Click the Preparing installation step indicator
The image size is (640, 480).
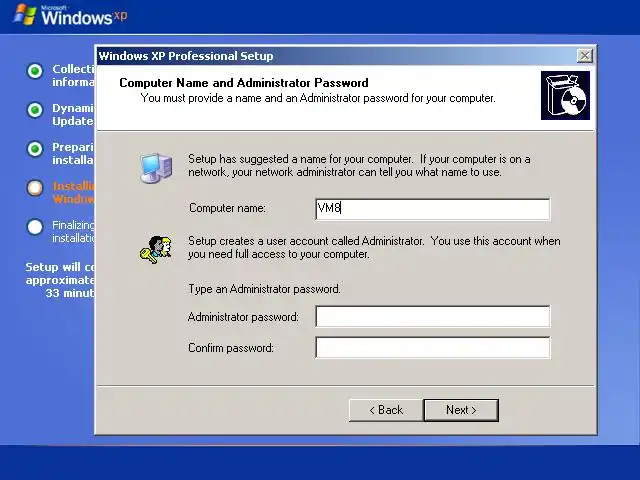(x=35, y=149)
